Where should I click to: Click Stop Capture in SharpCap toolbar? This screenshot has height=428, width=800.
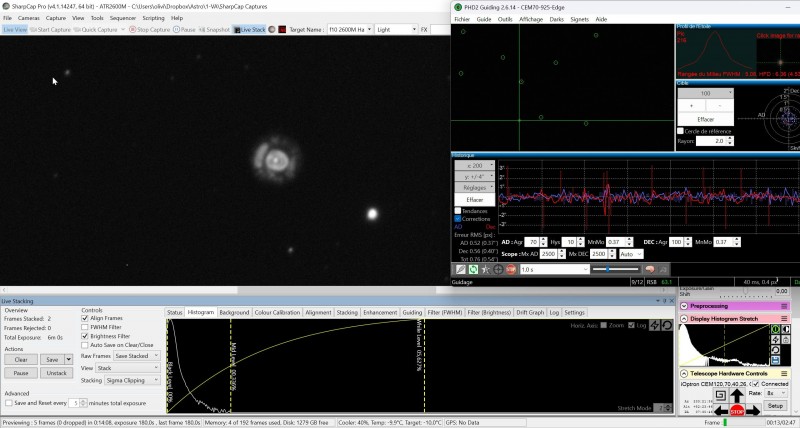[149, 30]
